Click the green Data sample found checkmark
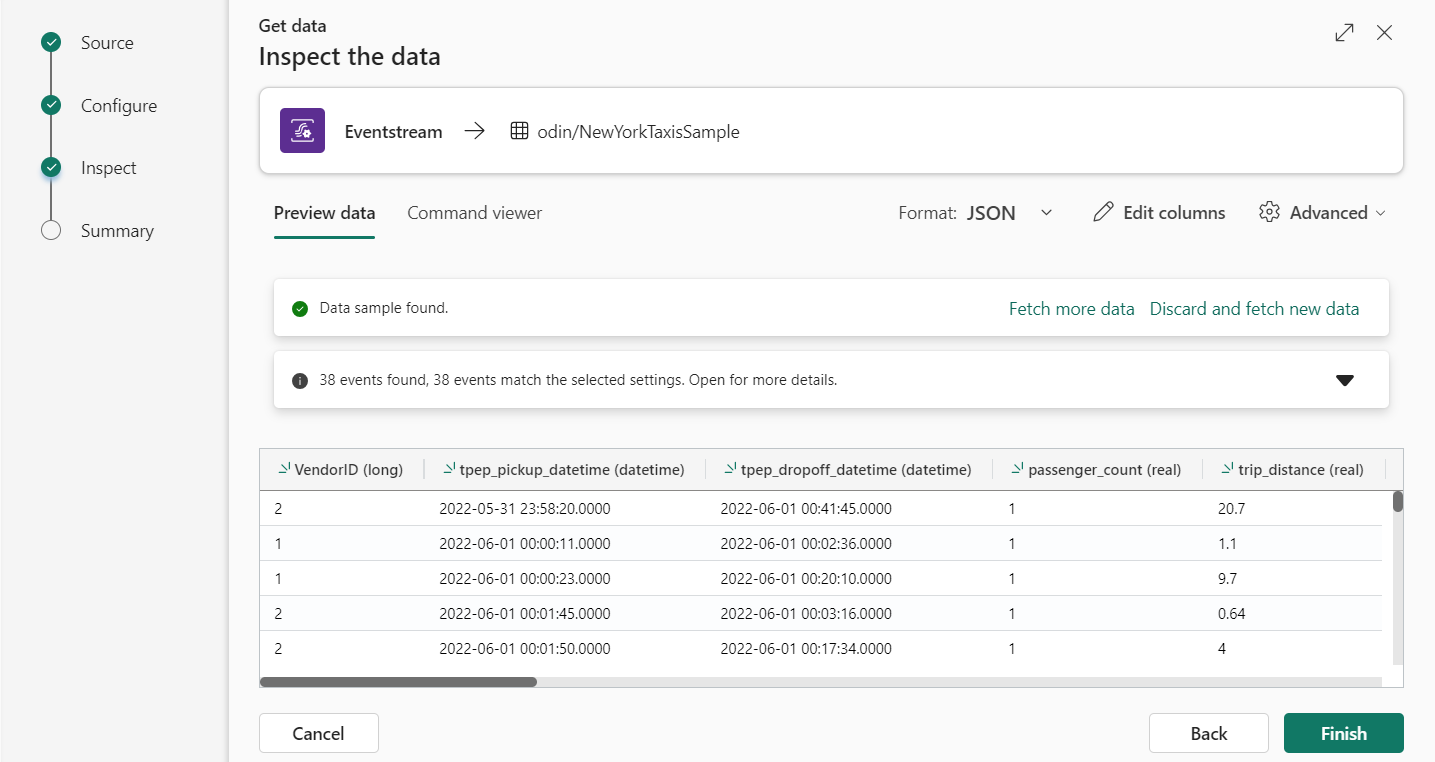Viewport: 1435px width, 762px height. (x=300, y=309)
